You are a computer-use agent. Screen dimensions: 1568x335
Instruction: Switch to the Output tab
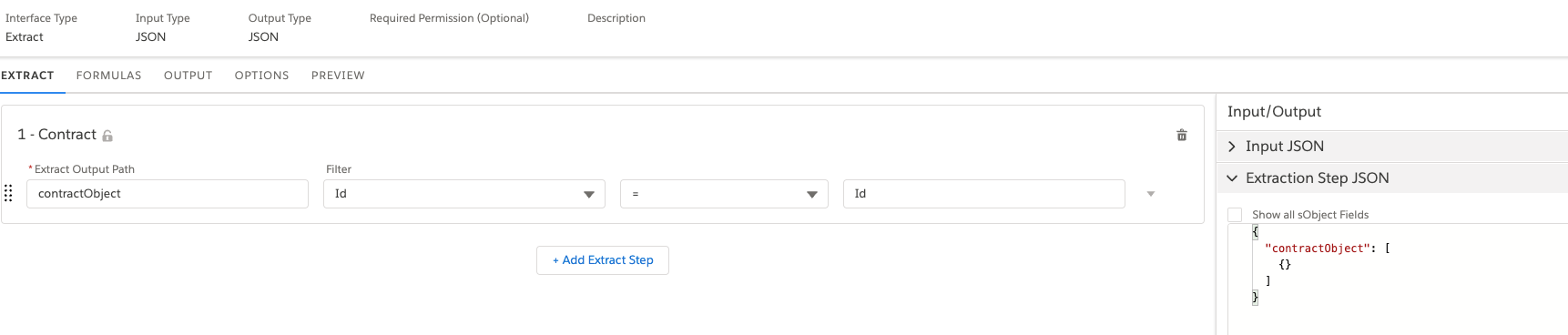[188, 76]
